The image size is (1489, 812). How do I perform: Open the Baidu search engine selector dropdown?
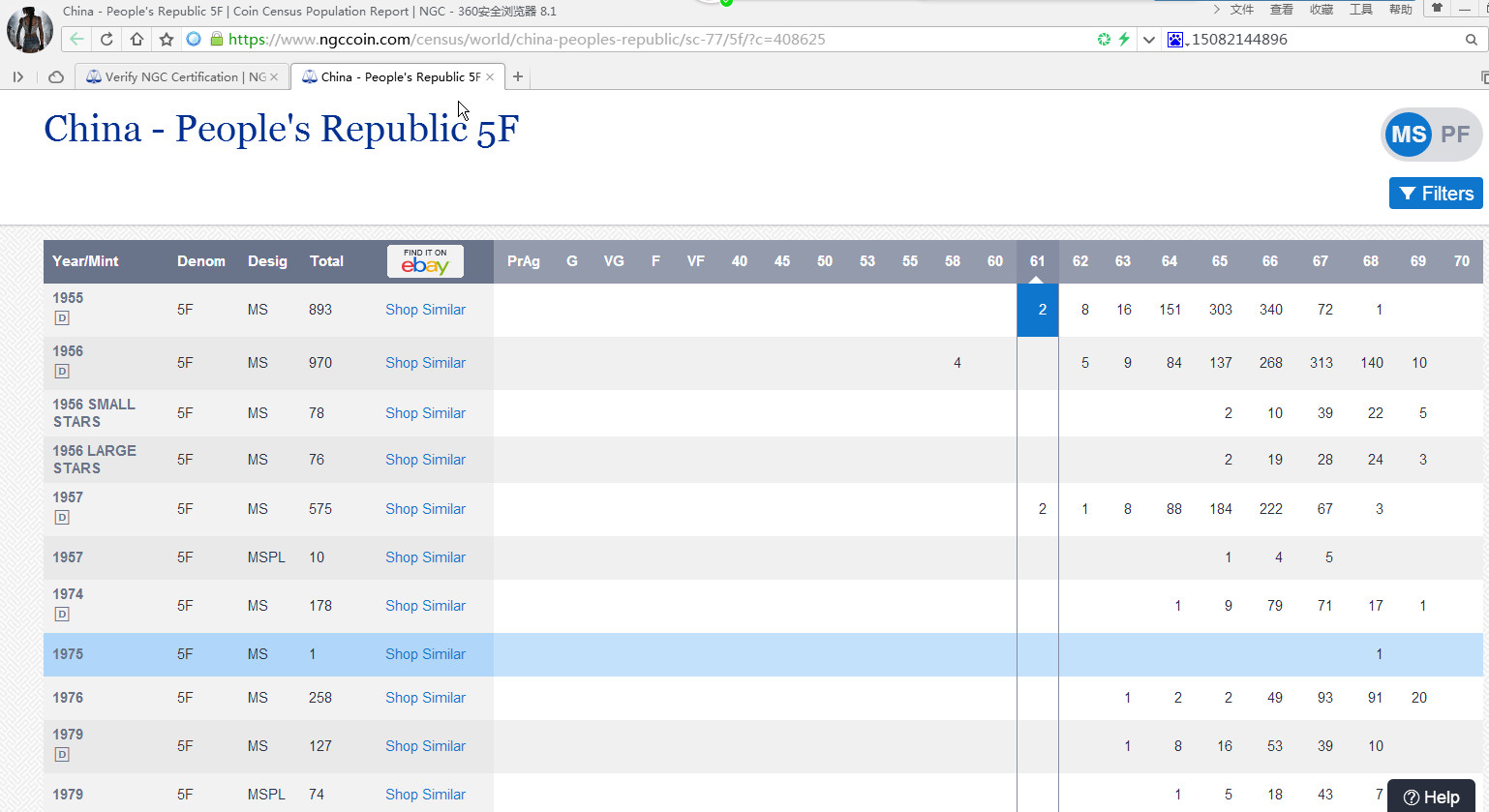pyautogui.click(x=1176, y=40)
